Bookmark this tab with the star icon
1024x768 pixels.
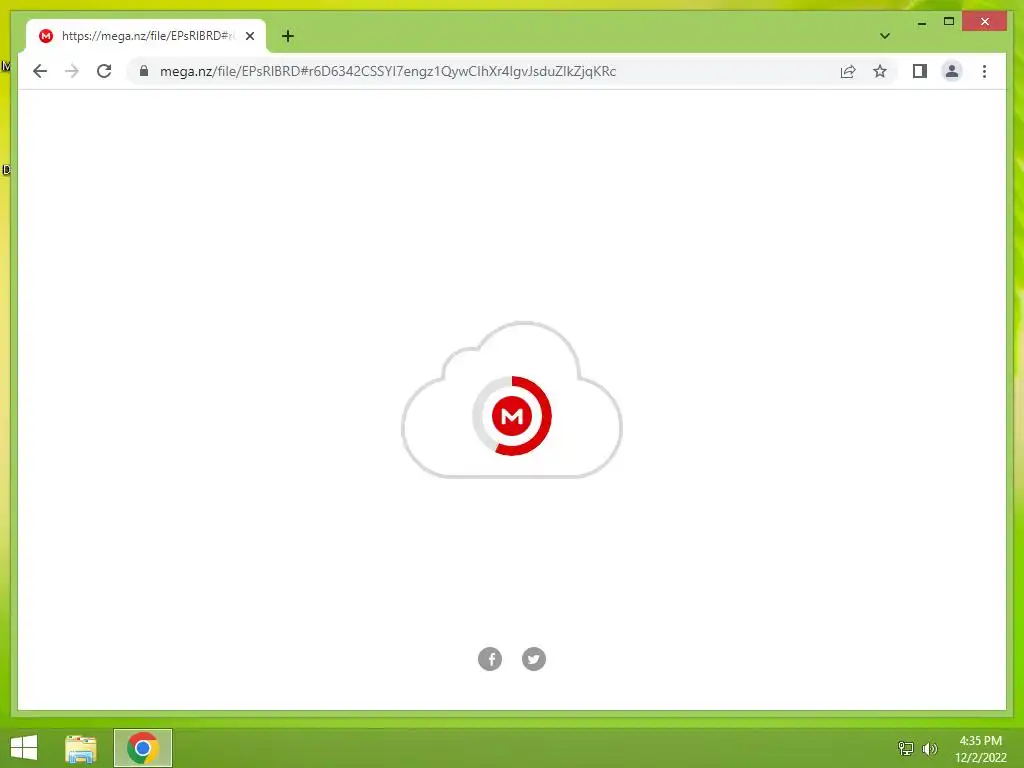[880, 71]
